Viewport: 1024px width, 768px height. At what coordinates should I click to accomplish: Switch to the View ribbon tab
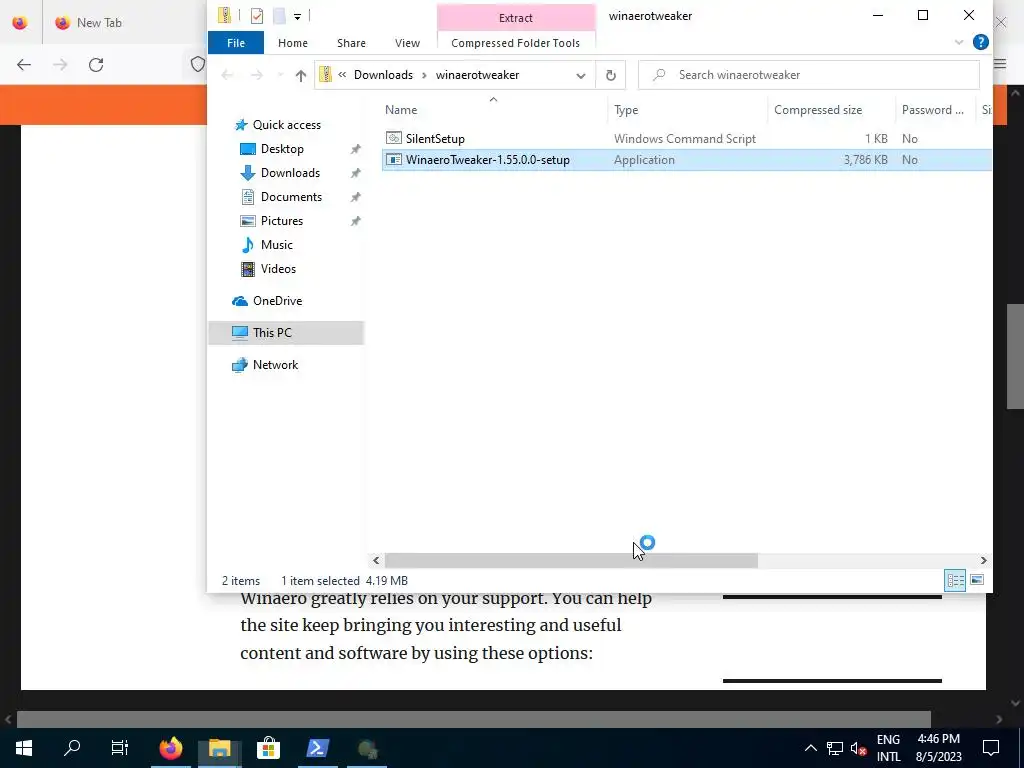tap(408, 43)
